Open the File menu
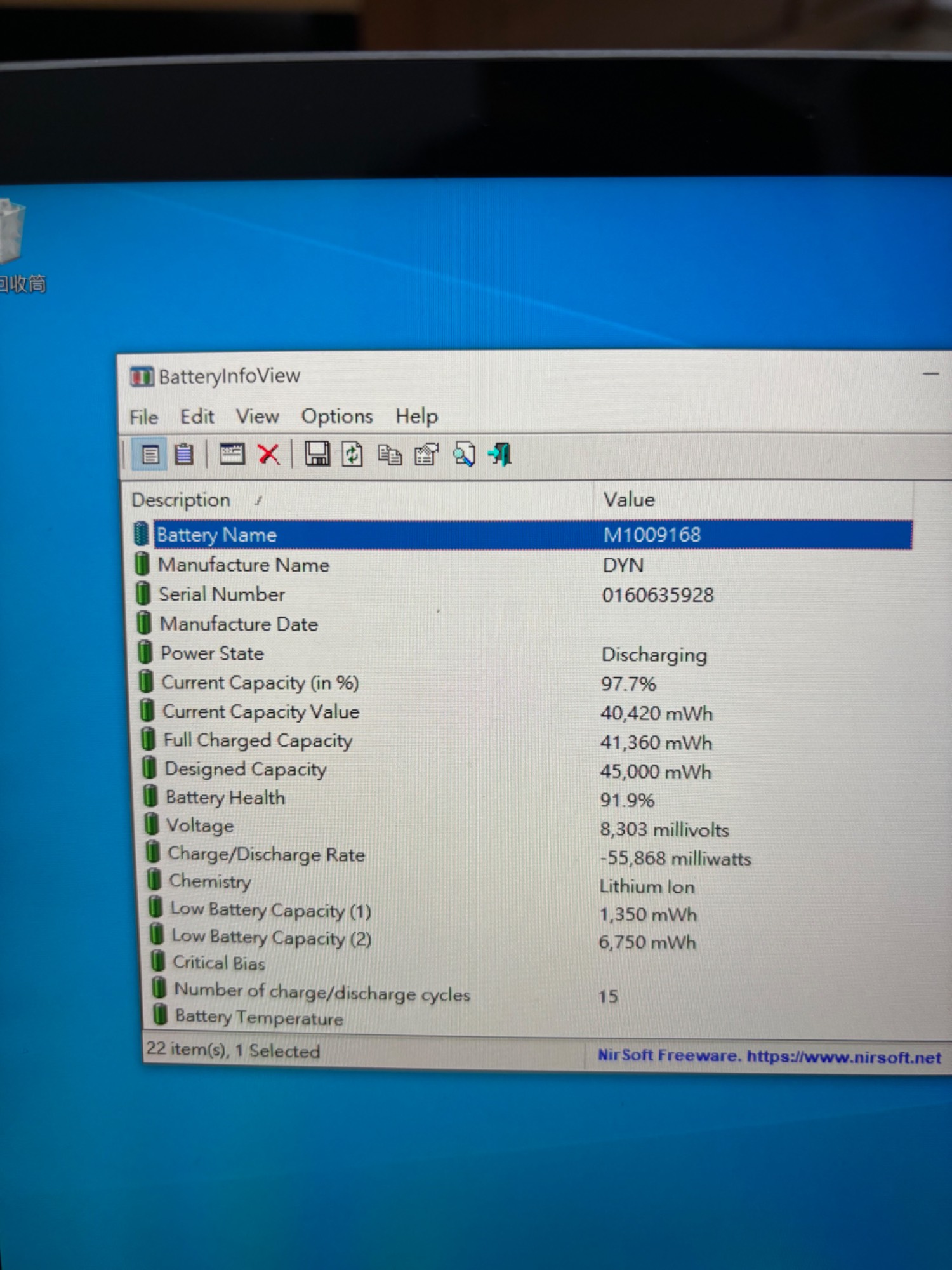 click(144, 417)
